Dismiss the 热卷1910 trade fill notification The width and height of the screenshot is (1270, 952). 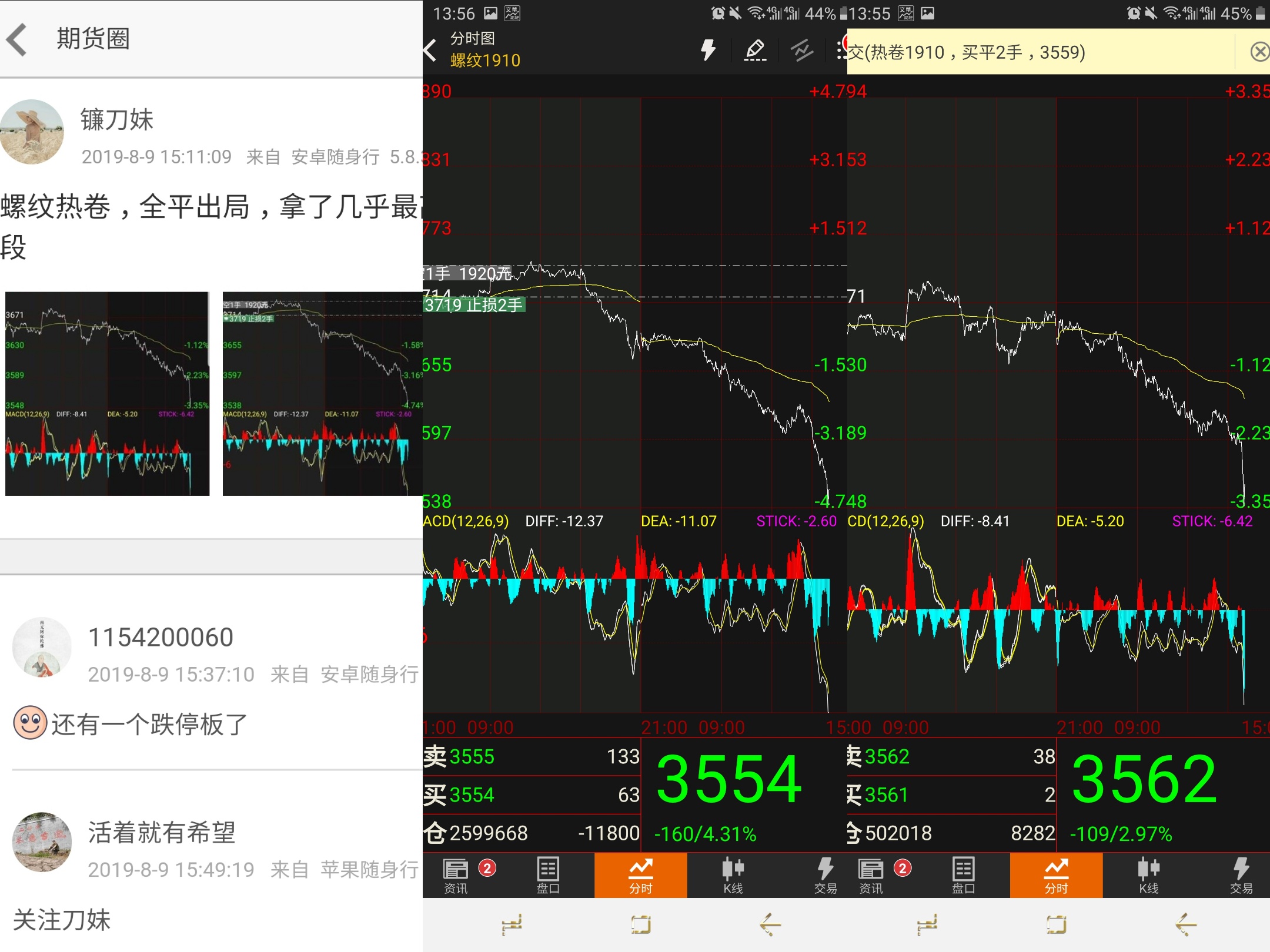point(1259,52)
